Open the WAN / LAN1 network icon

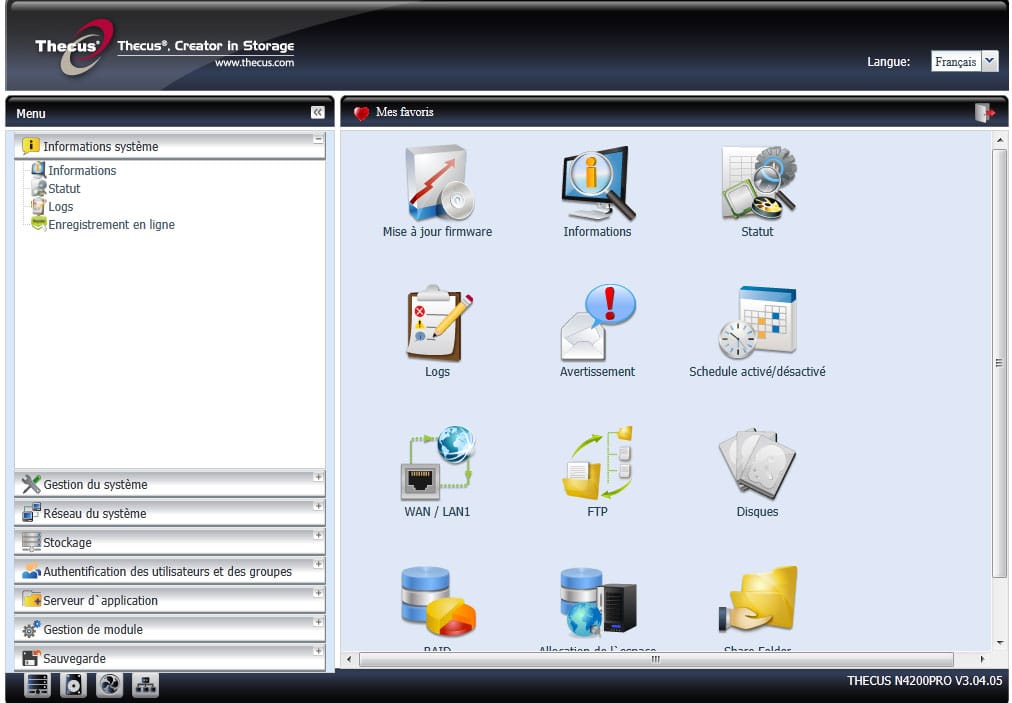pyautogui.click(x=438, y=463)
